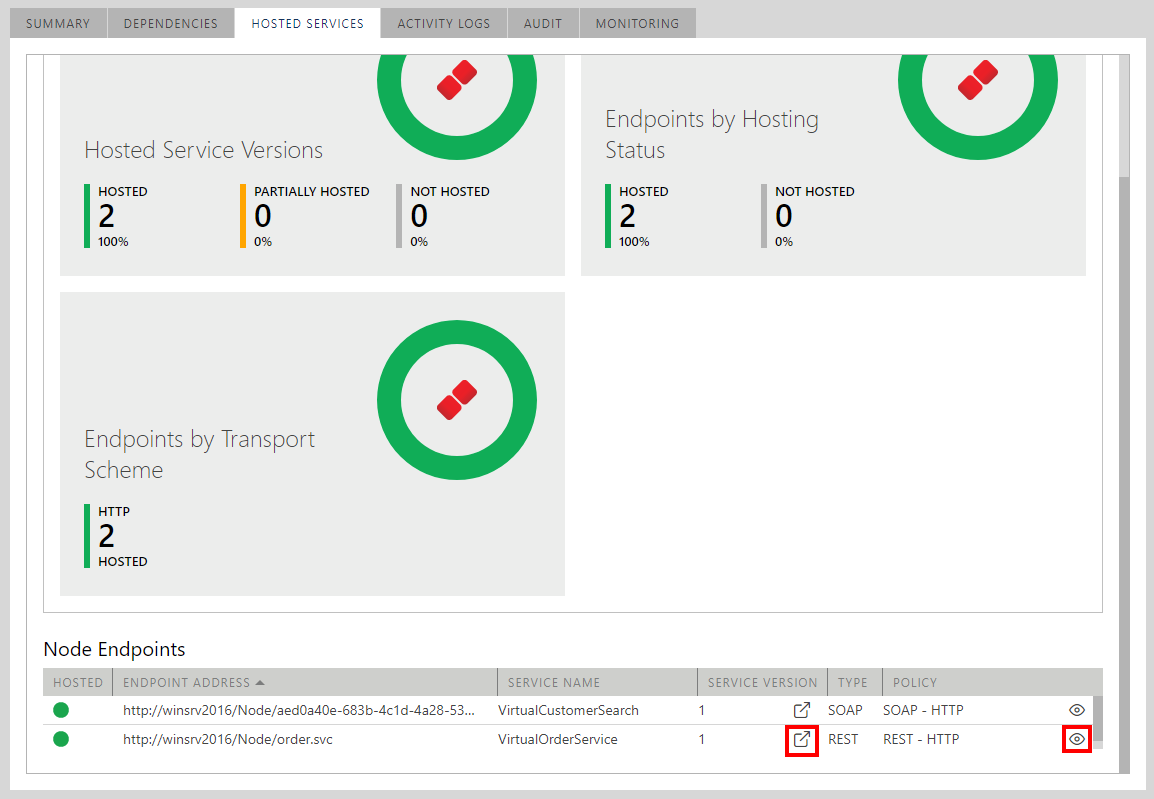Click the Partially Hosted orange indicator bar
Image resolution: width=1154 pixels, height=799 pixels.
pyautogui.click(x=243, y=215)
